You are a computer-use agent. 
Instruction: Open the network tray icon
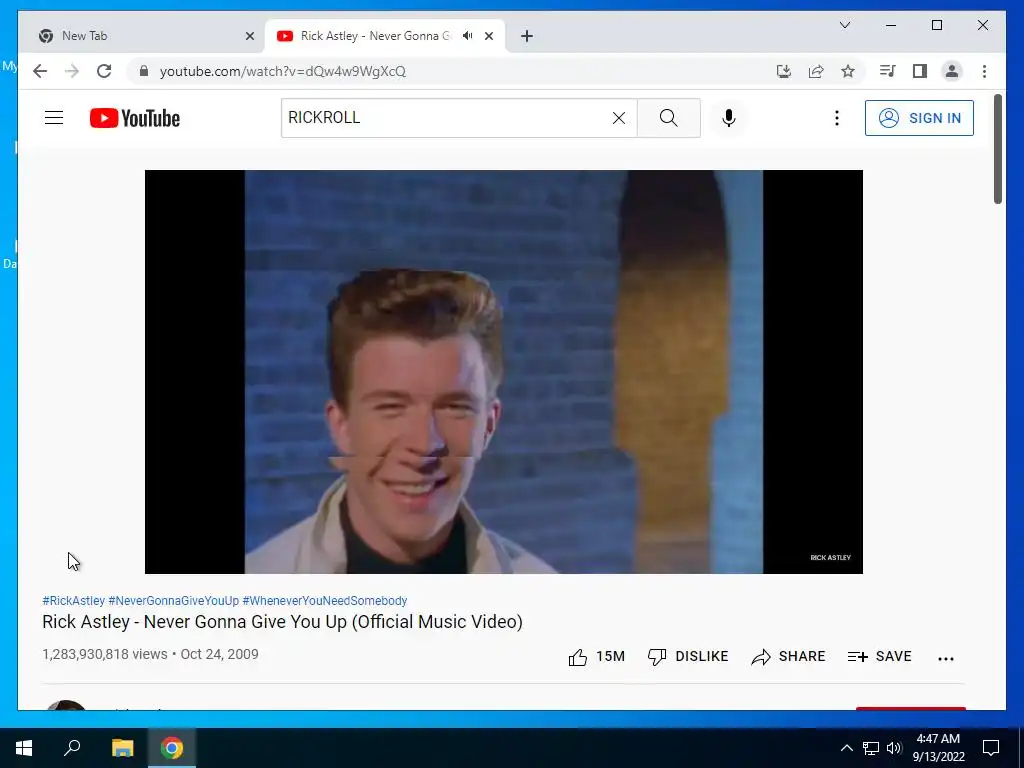871,748
